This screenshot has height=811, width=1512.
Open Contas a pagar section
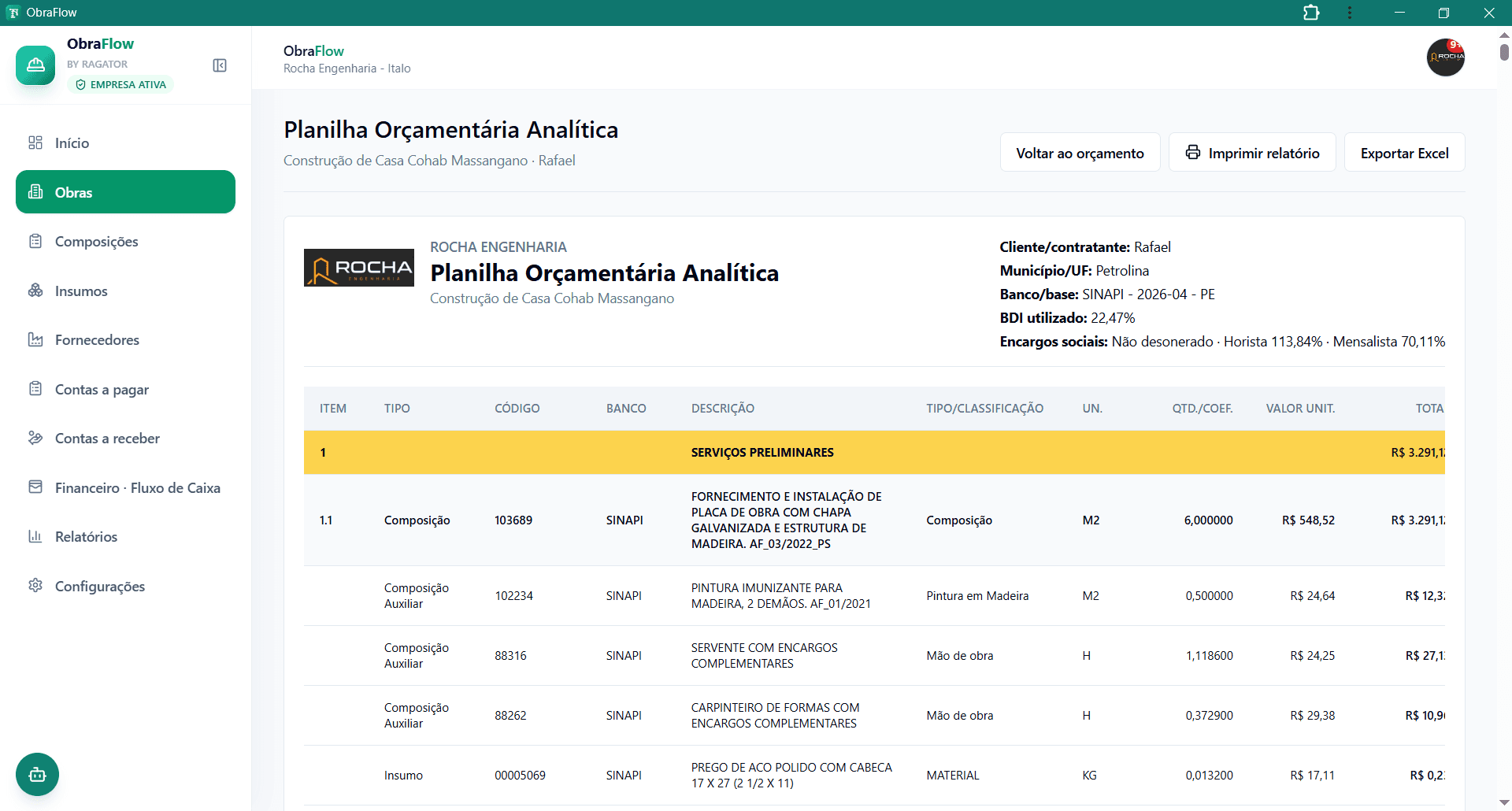pyautogui.click(x=125, y=389)
